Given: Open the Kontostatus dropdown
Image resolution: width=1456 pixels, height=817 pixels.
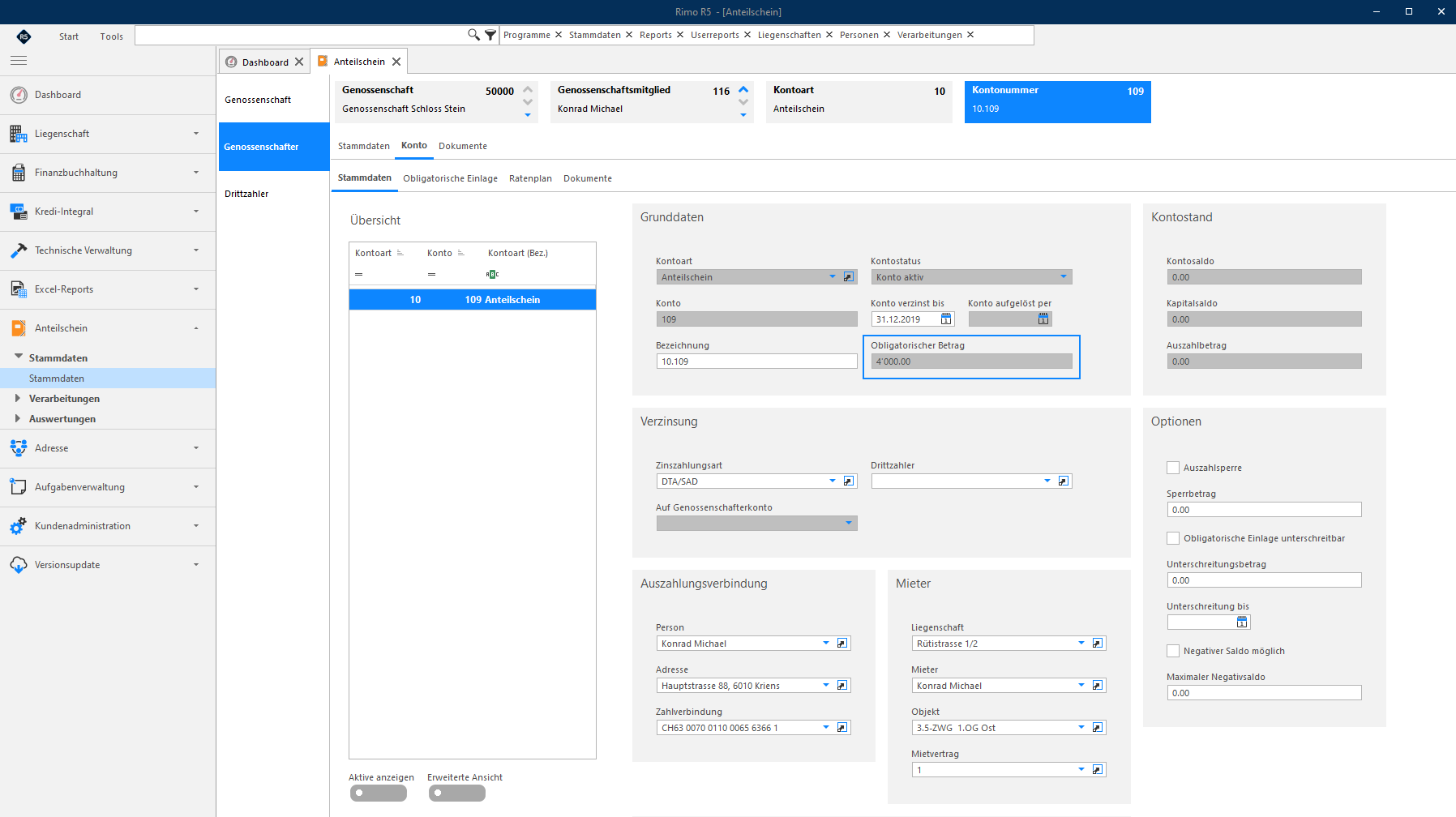Looking at the screenshot, I should [1064, 277].
